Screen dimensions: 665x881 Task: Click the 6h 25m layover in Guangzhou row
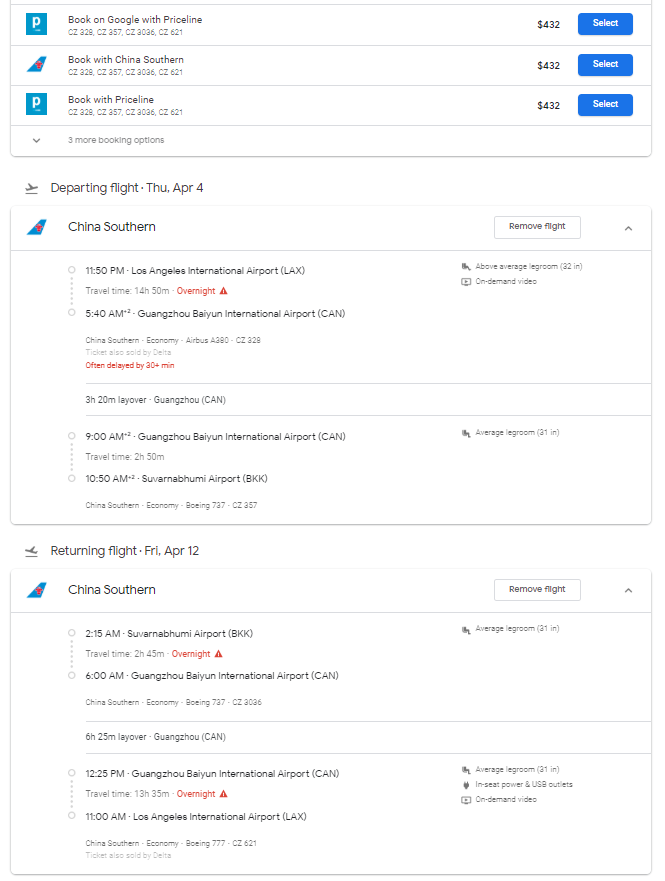pos(155,737)
